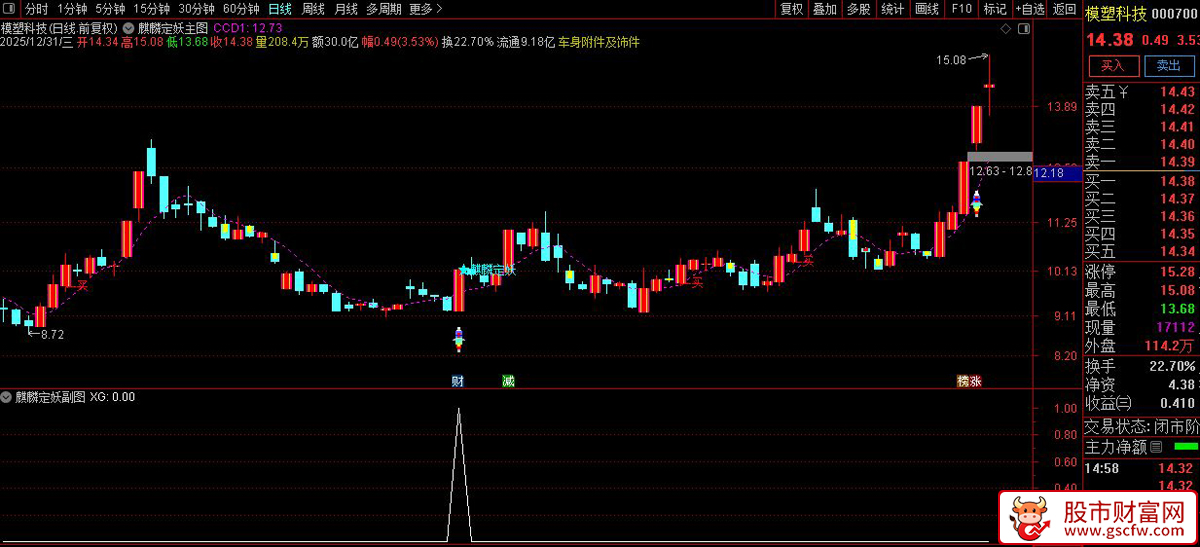The height and width of the screenshot is (547, 1200).
Task: Click the 叠加 overlay button
Action: pos(825,9)
